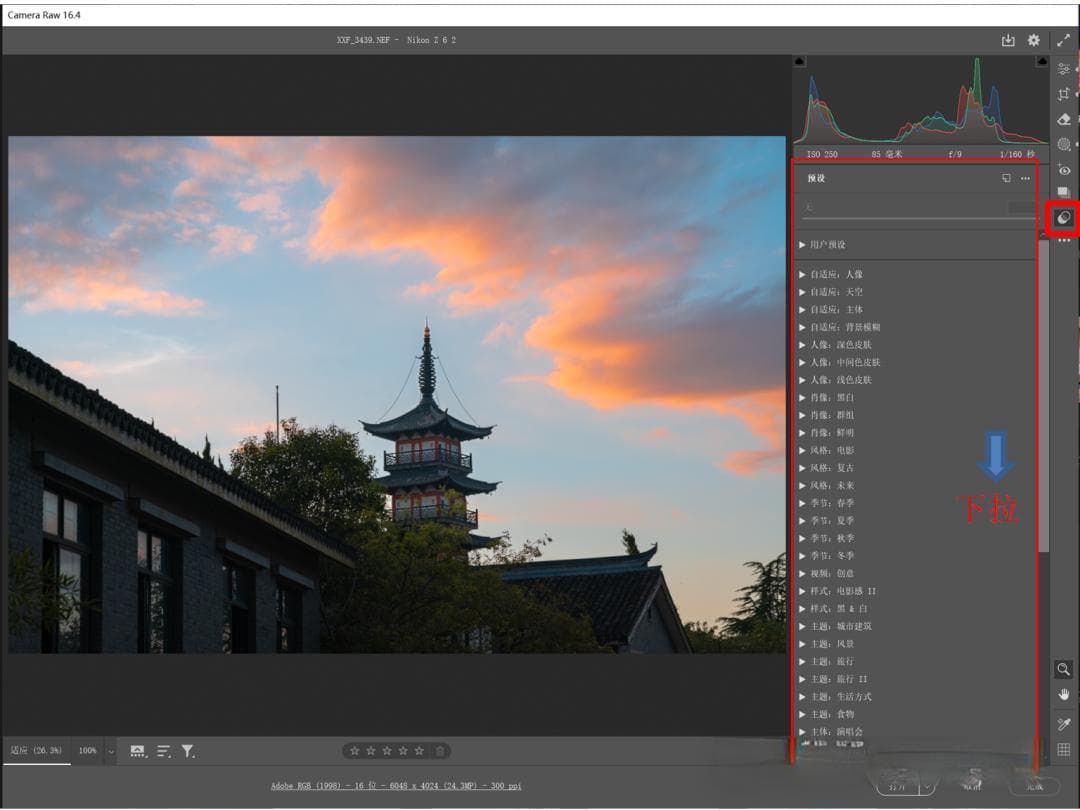This screenshot has height=810, width=1080.
Task: Expand the 用户预设 group
Action: coord(802,245)
